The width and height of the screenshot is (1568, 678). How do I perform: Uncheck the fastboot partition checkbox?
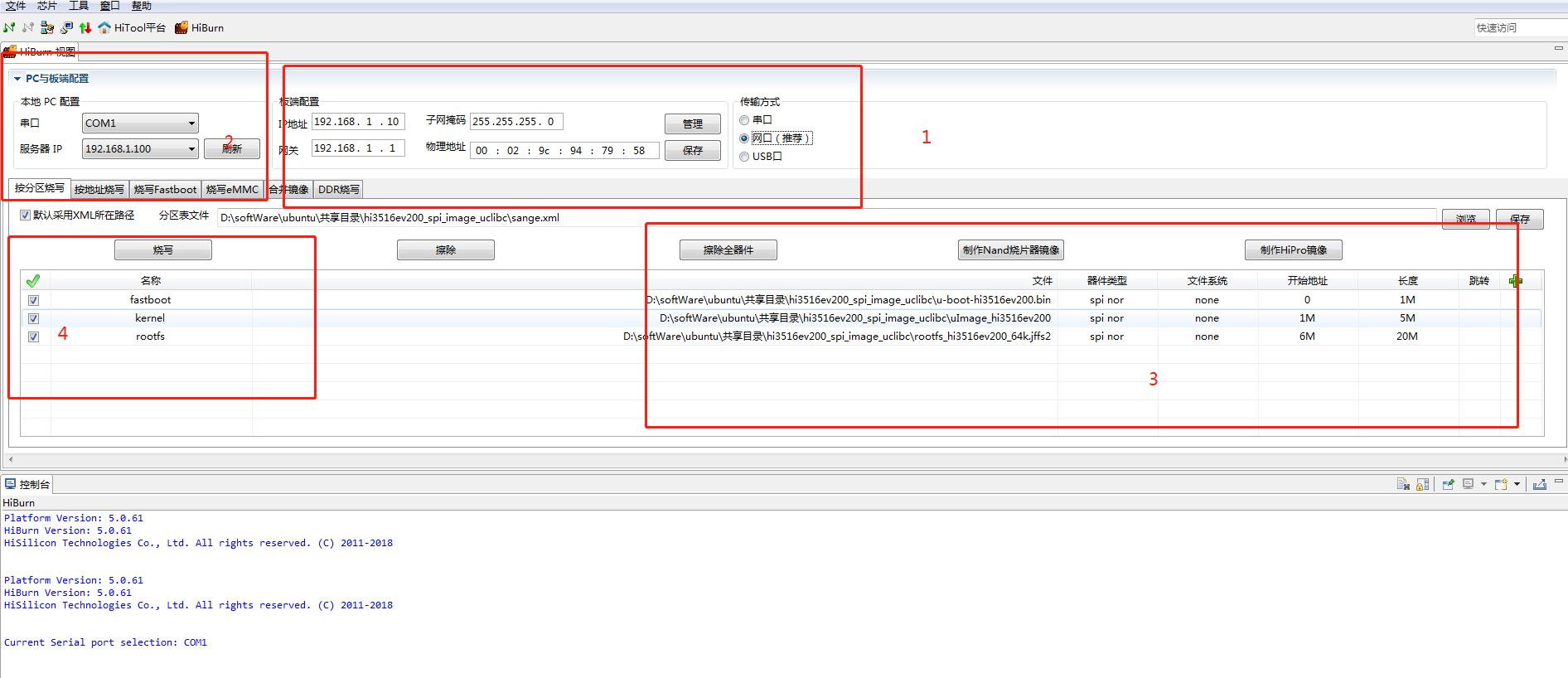point(33,300)
